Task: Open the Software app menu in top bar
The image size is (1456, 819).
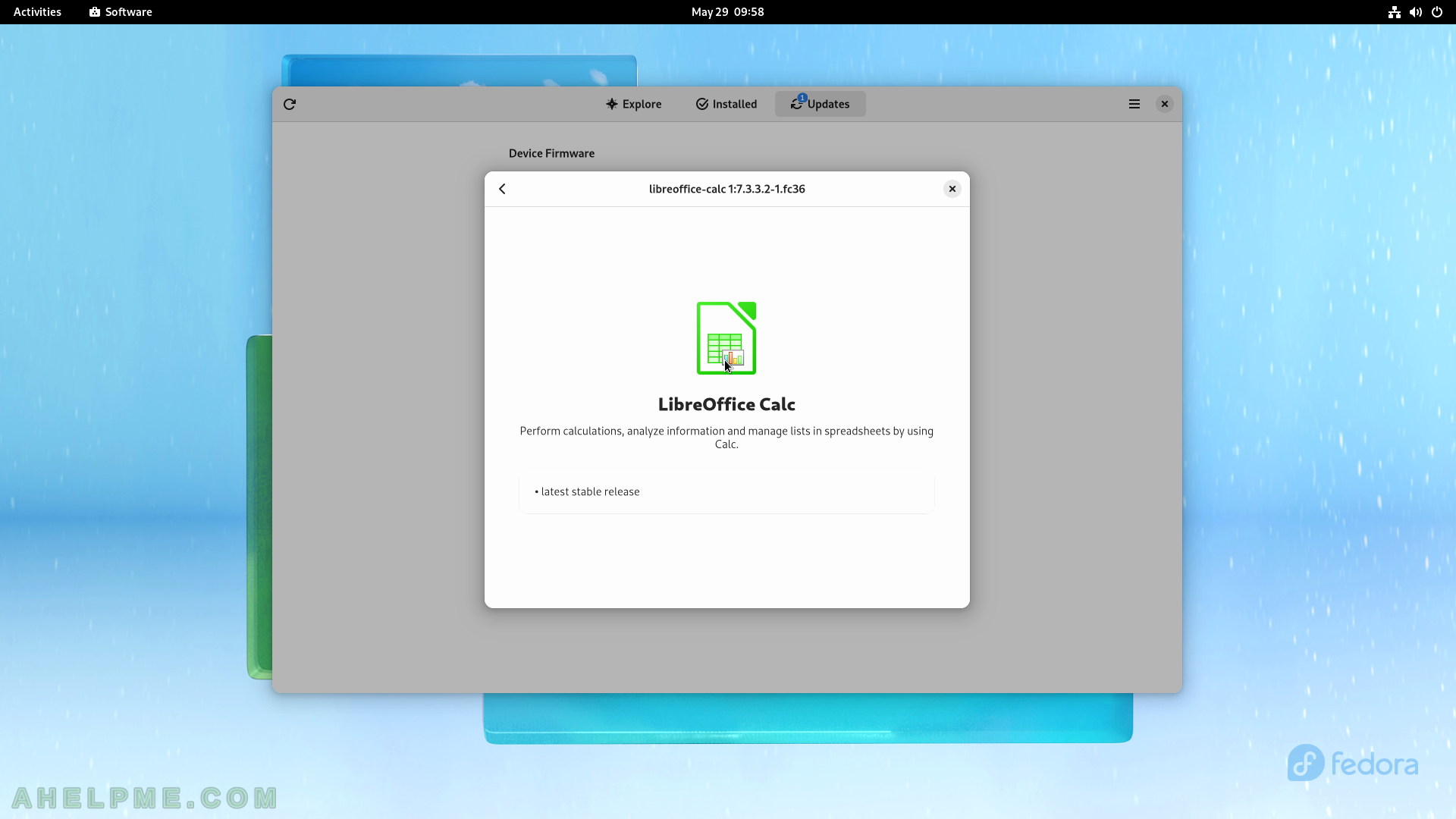Action: coord(121,12)
